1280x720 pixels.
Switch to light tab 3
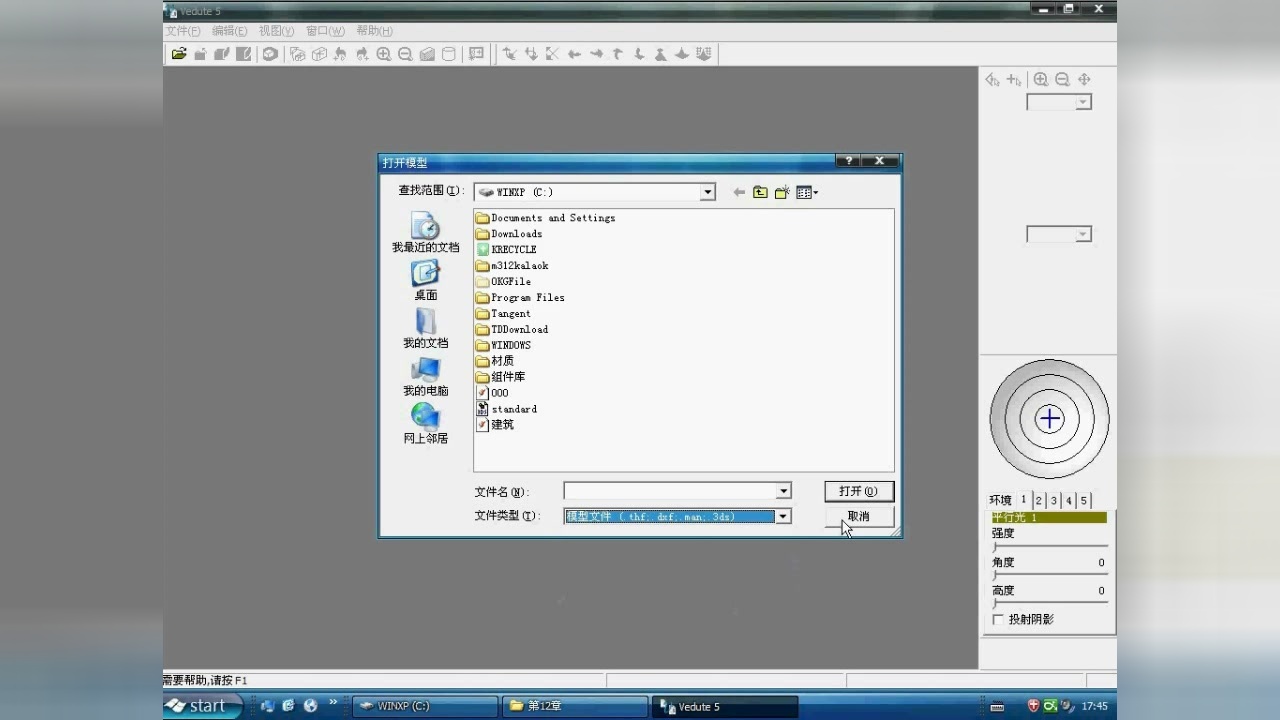click(x=1054, y=500)
